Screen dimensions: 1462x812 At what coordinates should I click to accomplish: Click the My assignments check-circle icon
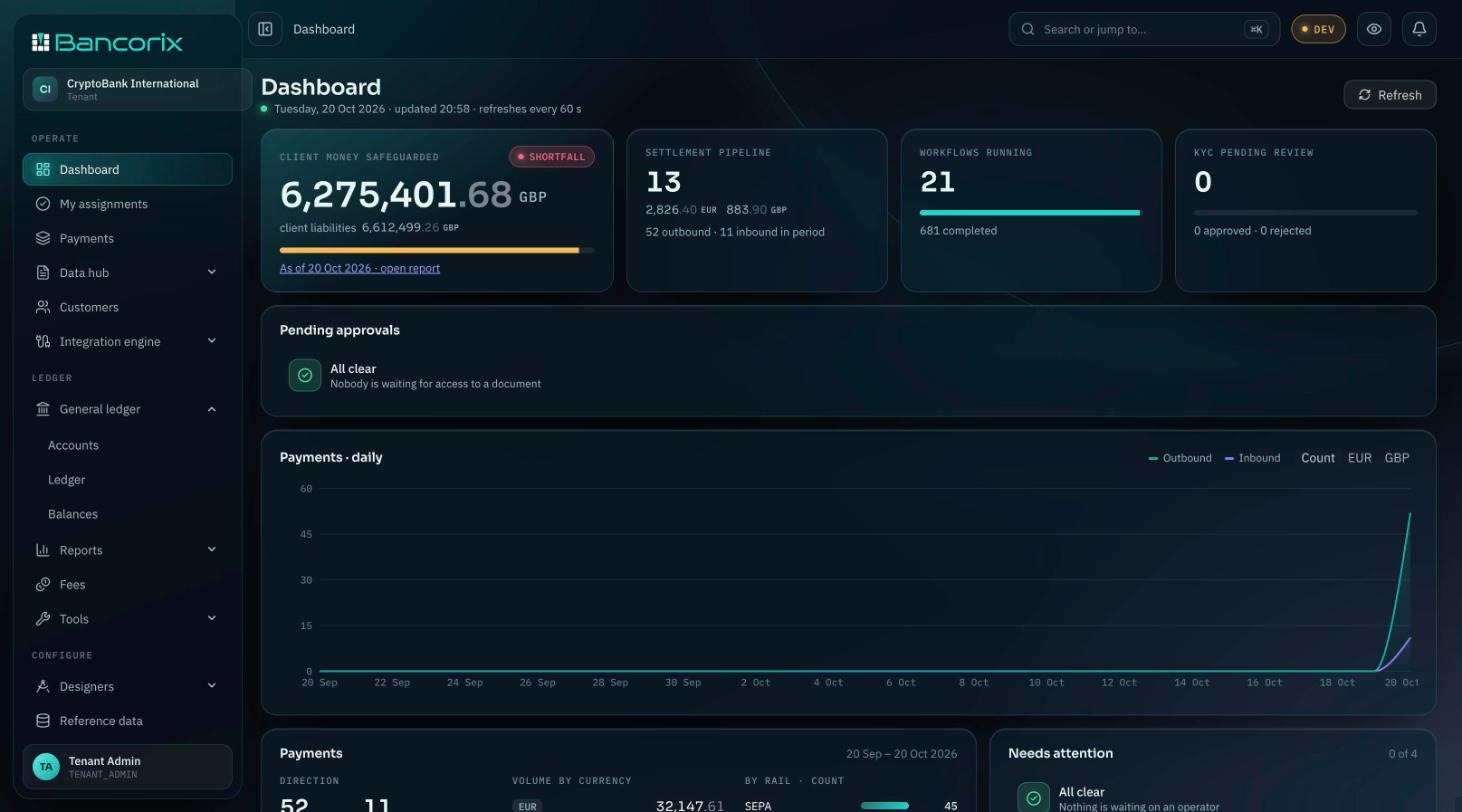click(43, 204)
